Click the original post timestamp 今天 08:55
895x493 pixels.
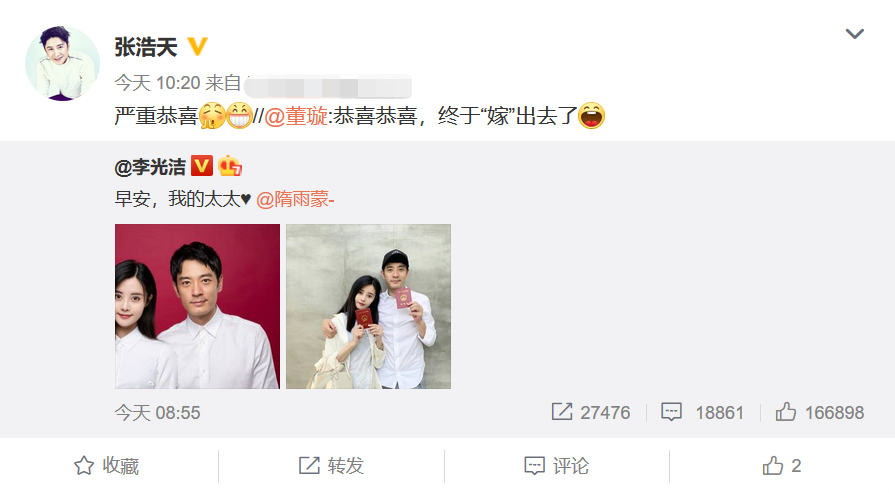[x=158, y=413]
